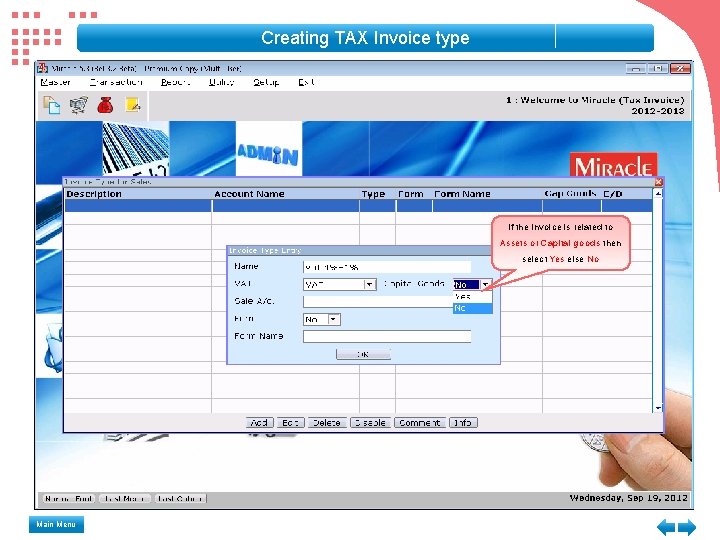Image resolution: width=720 pixels, height=540 pixels.
Task: Click the Normal Find status bar button
Action: point(69,498)
